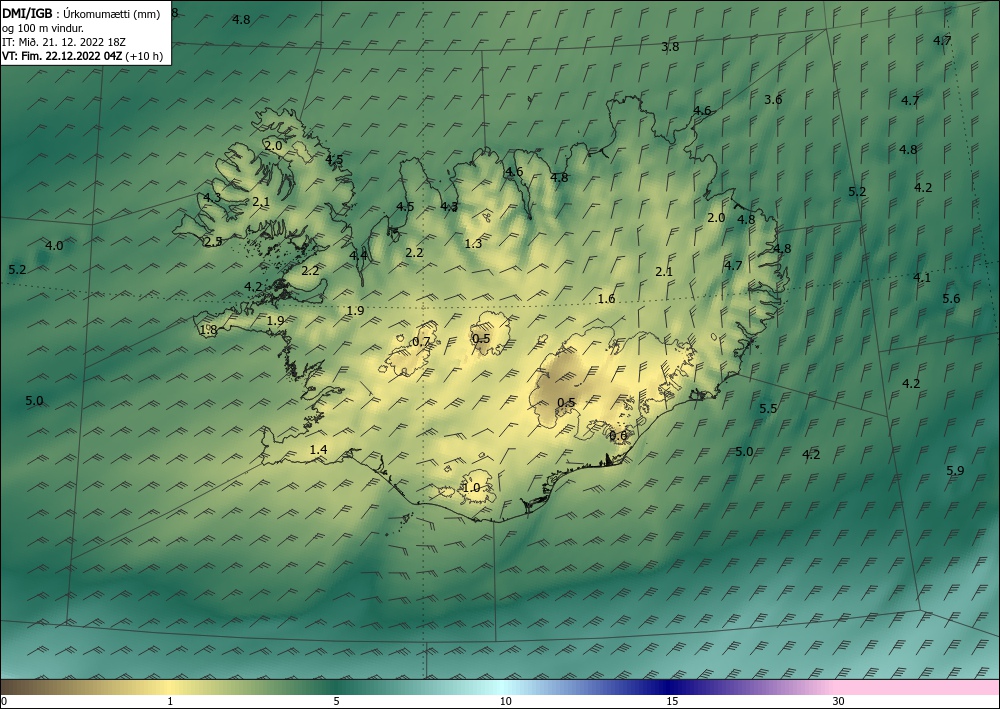
Task: Click the subtitle "og 100 m vindur."
Action: click(42, 28)
